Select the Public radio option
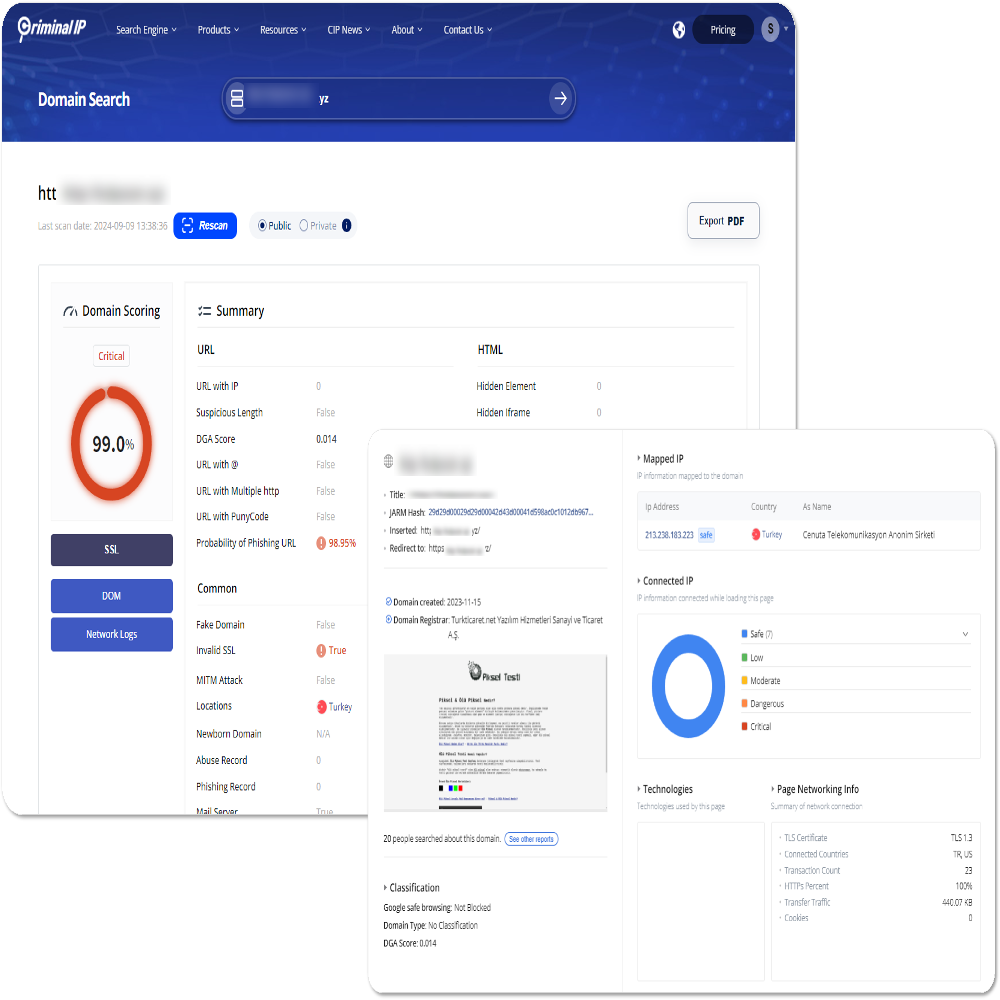This screenshot has height=1000, width=1000. click(262, 226)
